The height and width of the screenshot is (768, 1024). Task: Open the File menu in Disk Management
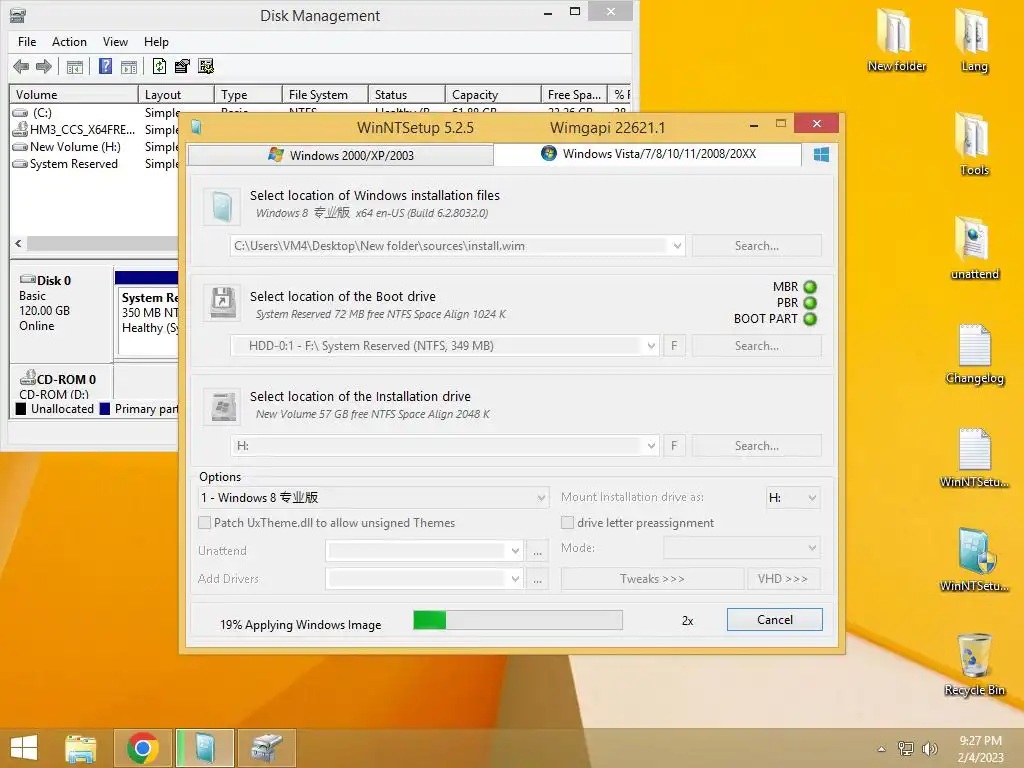click(x=27, y=42)
